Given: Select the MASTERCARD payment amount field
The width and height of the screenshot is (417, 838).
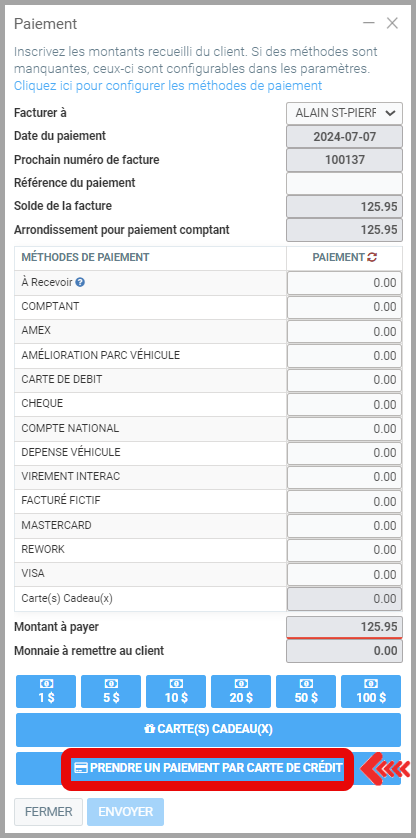Looking at the screenshot, I should 344,526.
